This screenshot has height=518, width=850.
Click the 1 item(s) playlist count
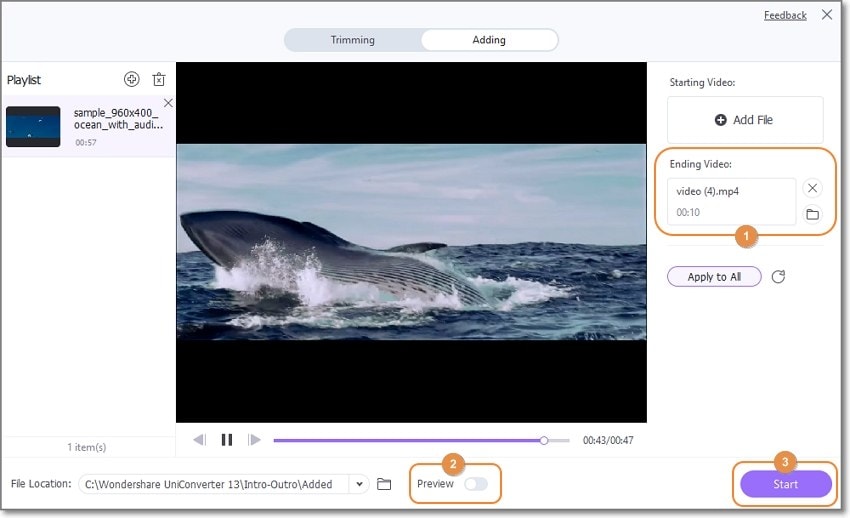coord(87,447)
